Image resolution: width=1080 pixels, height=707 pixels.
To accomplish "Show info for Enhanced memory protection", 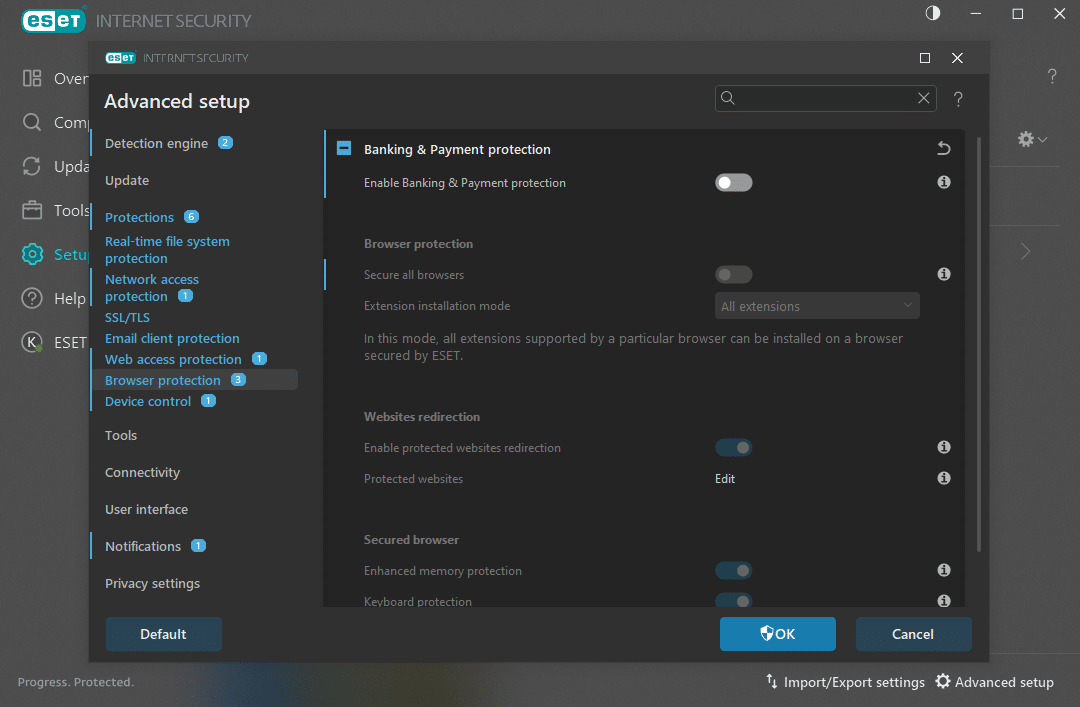I will pyautogui.click(x=944, y=570).
